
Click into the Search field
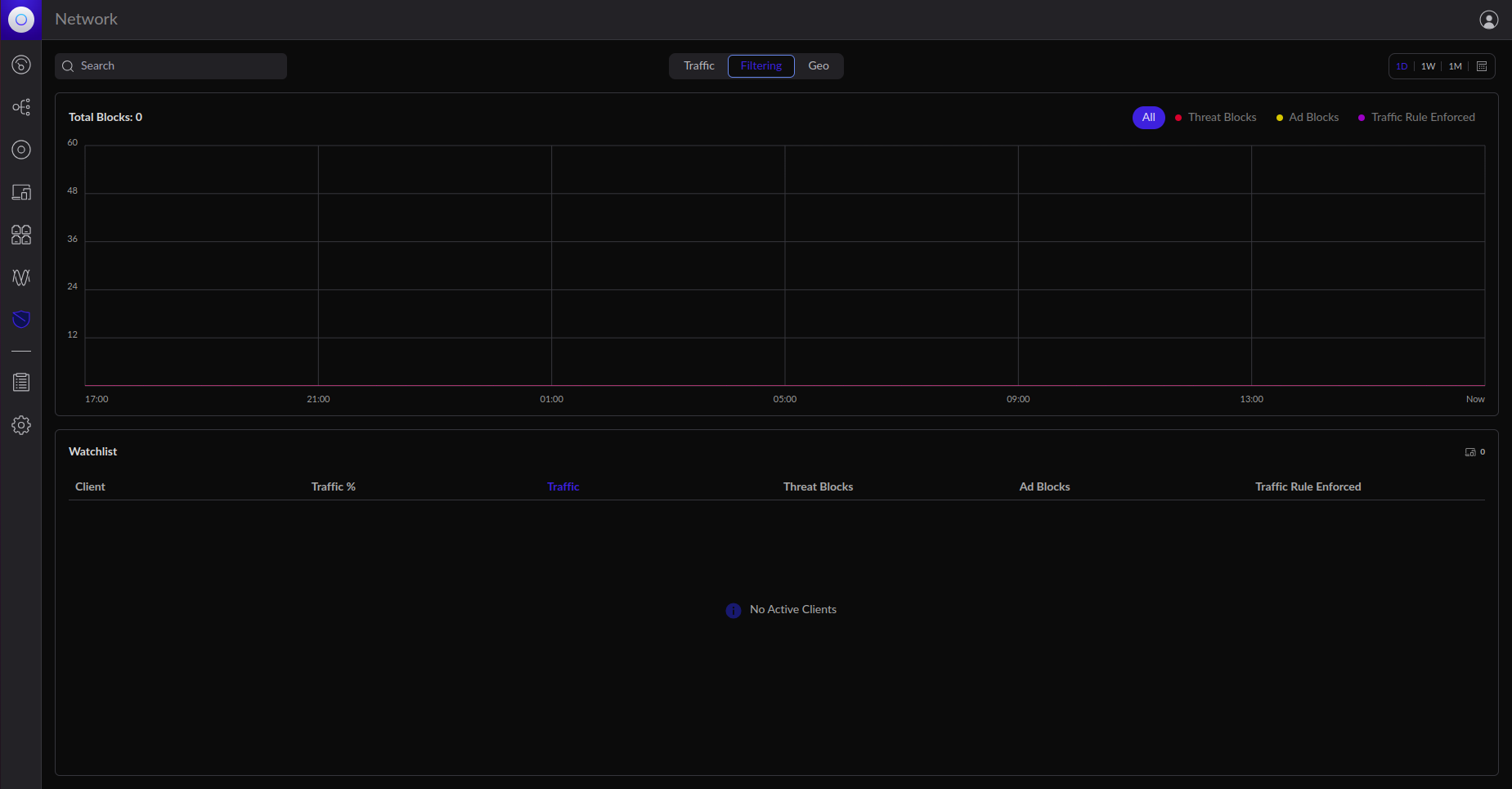tap(172, 66)
